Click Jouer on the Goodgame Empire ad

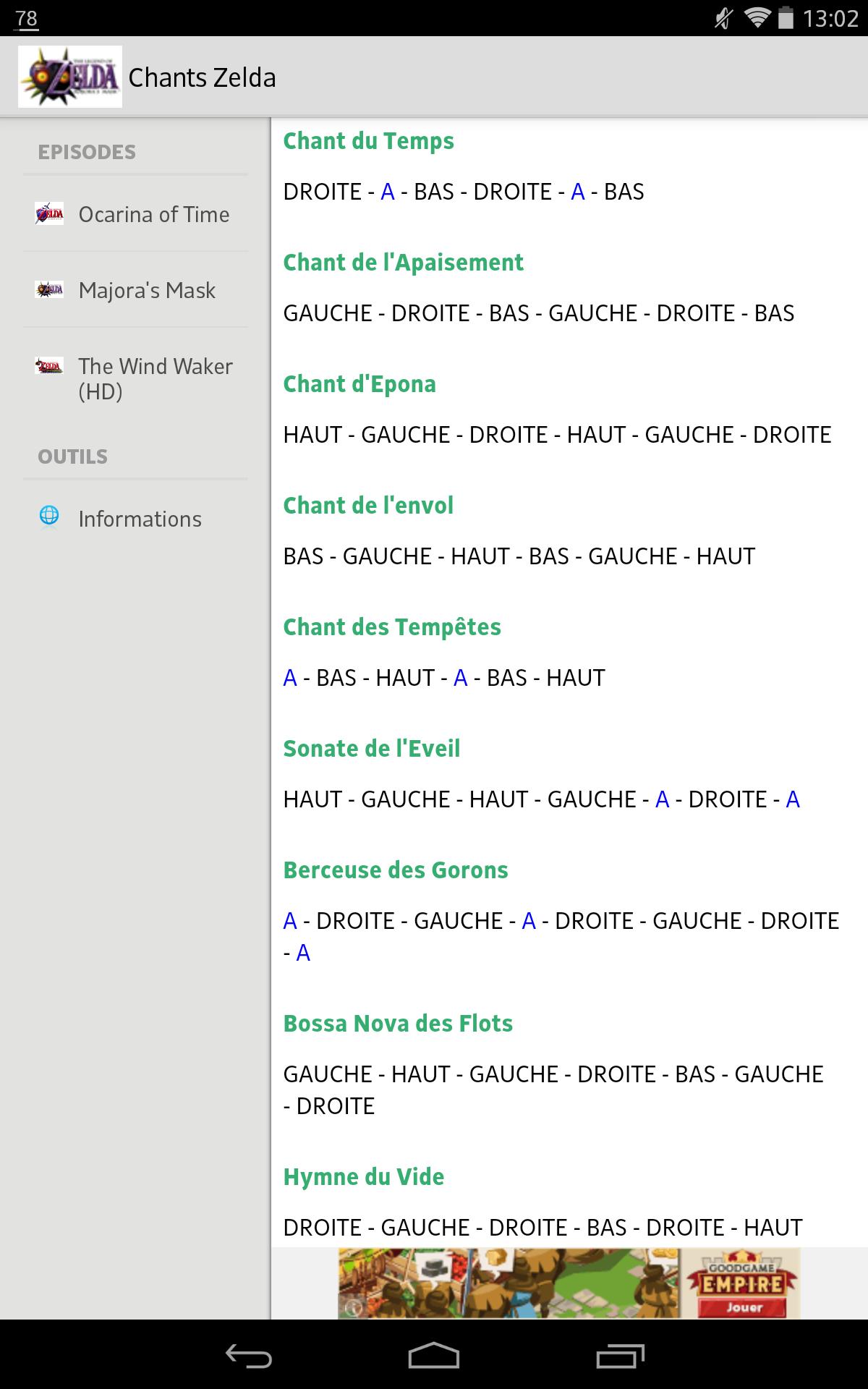[x=744, y=1307]
